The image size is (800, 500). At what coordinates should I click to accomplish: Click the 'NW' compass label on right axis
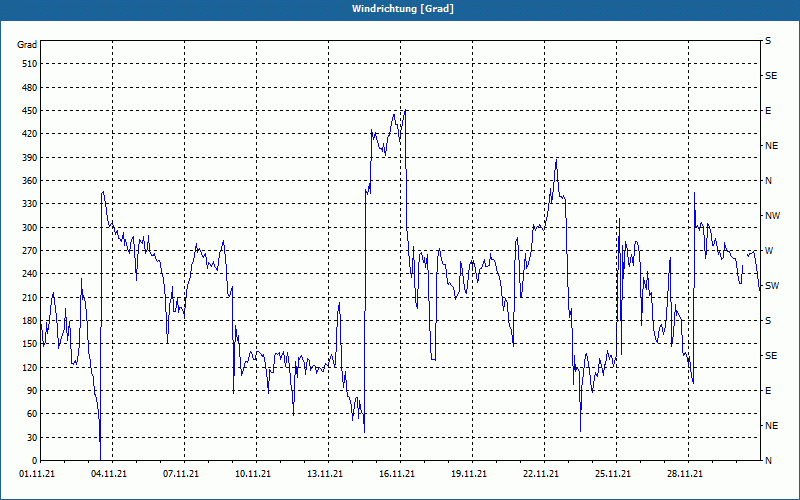pyautogui.click(x=772, y=216)
